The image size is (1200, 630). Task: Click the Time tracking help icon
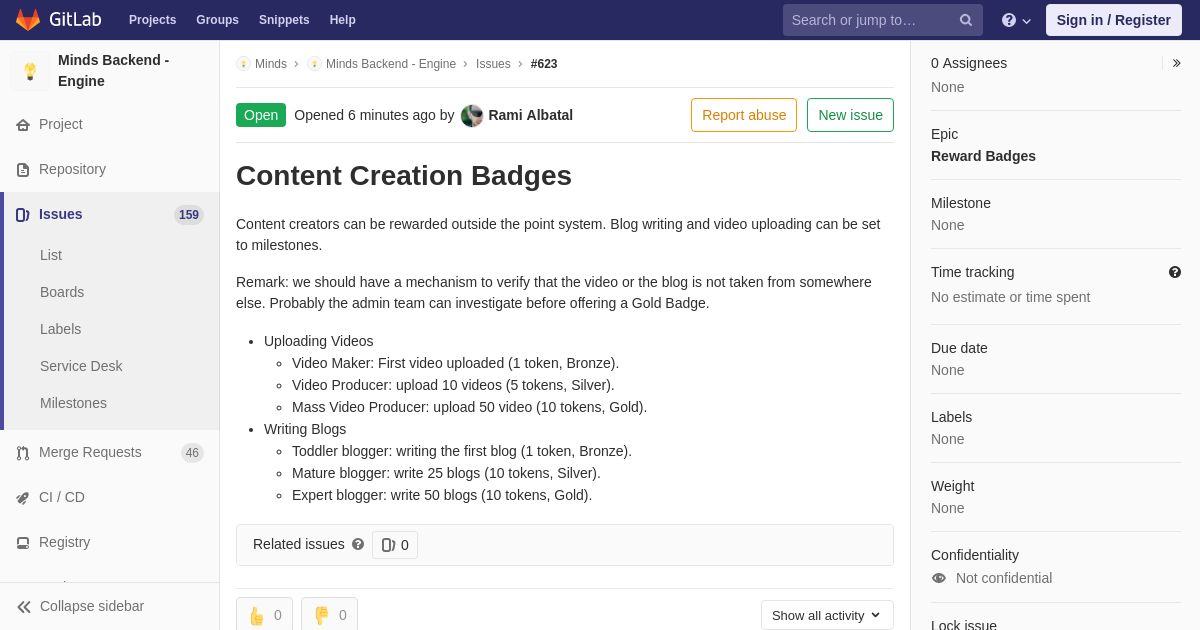[1175, 272]
